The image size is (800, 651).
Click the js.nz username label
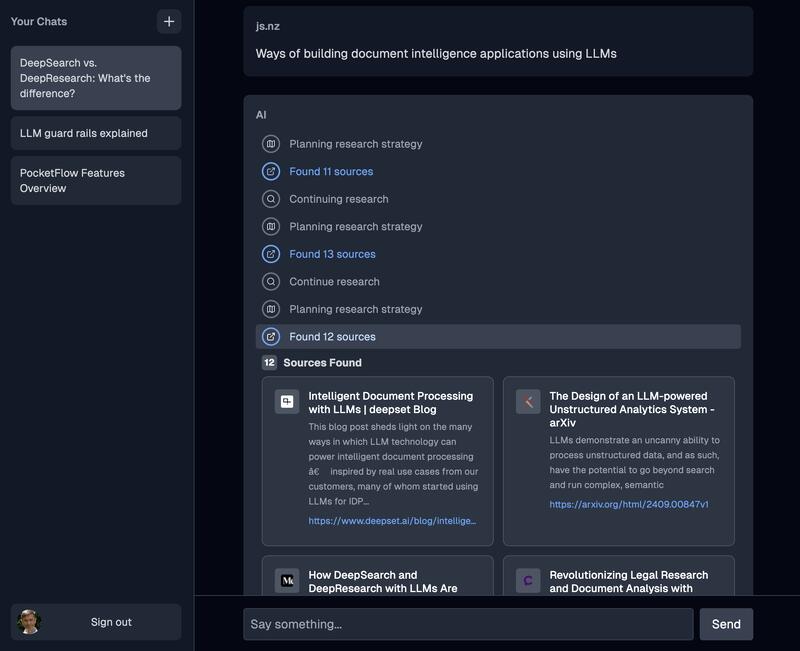(x=267, y=26)
